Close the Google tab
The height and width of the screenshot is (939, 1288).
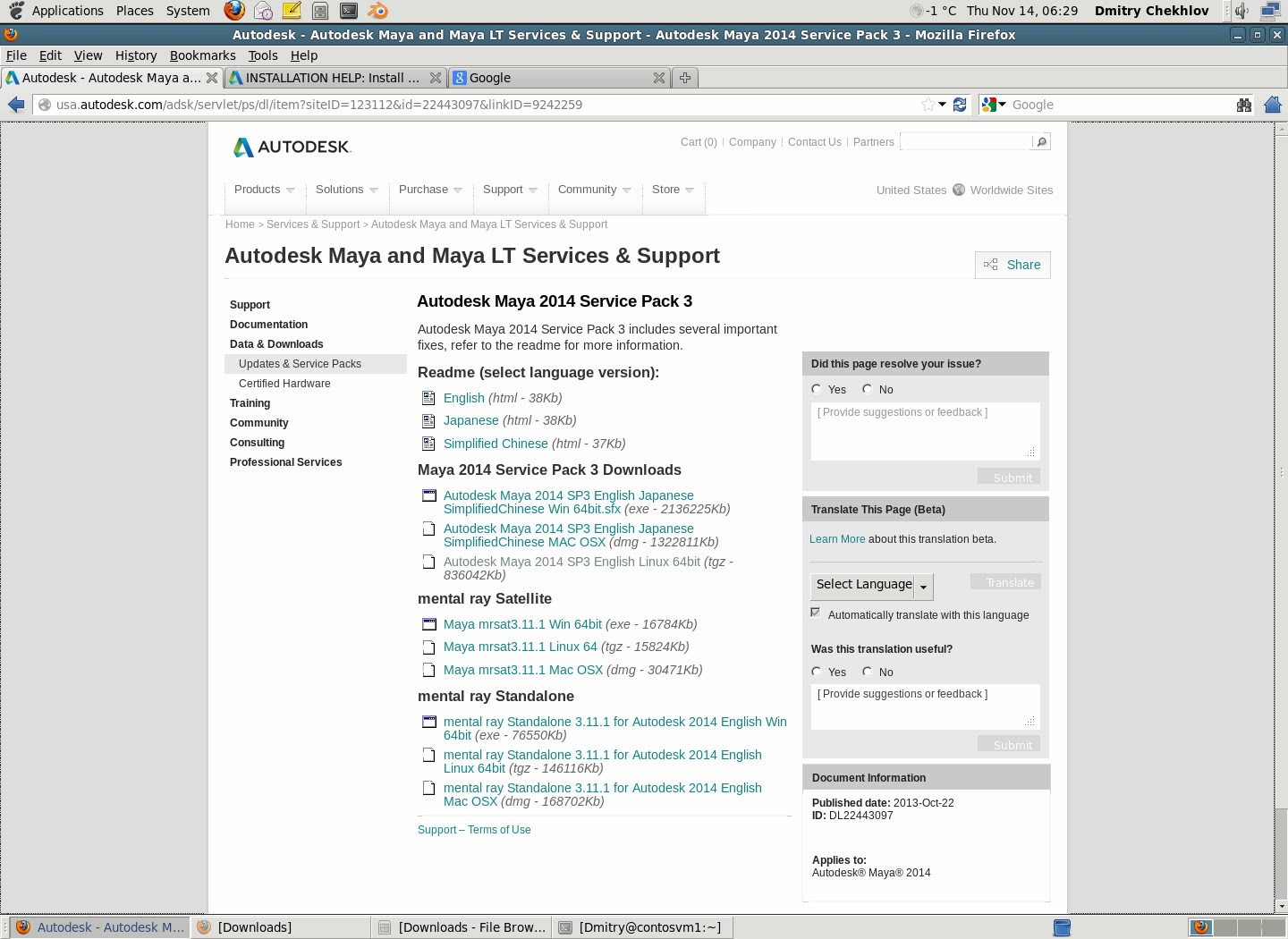(659, 78)
